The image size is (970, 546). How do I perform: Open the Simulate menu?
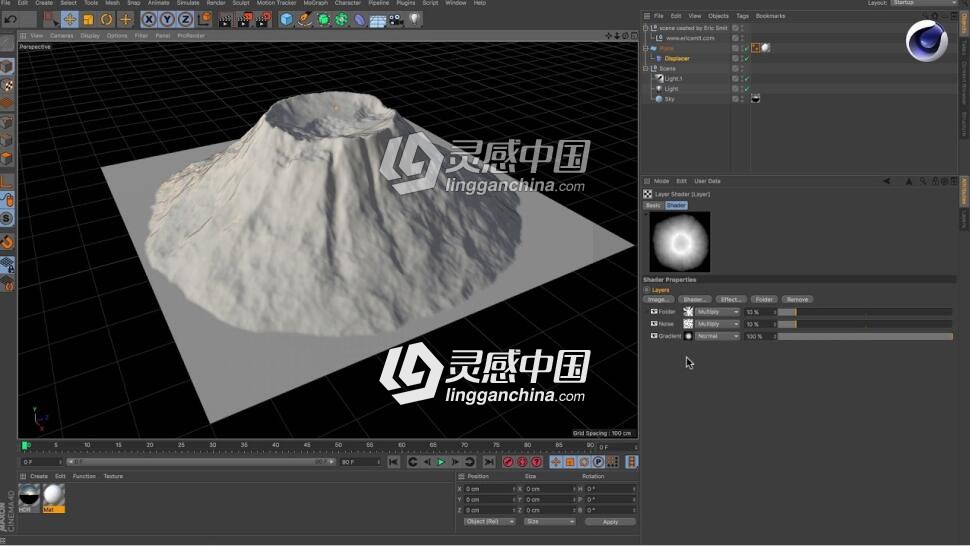(x=188, y=3)
